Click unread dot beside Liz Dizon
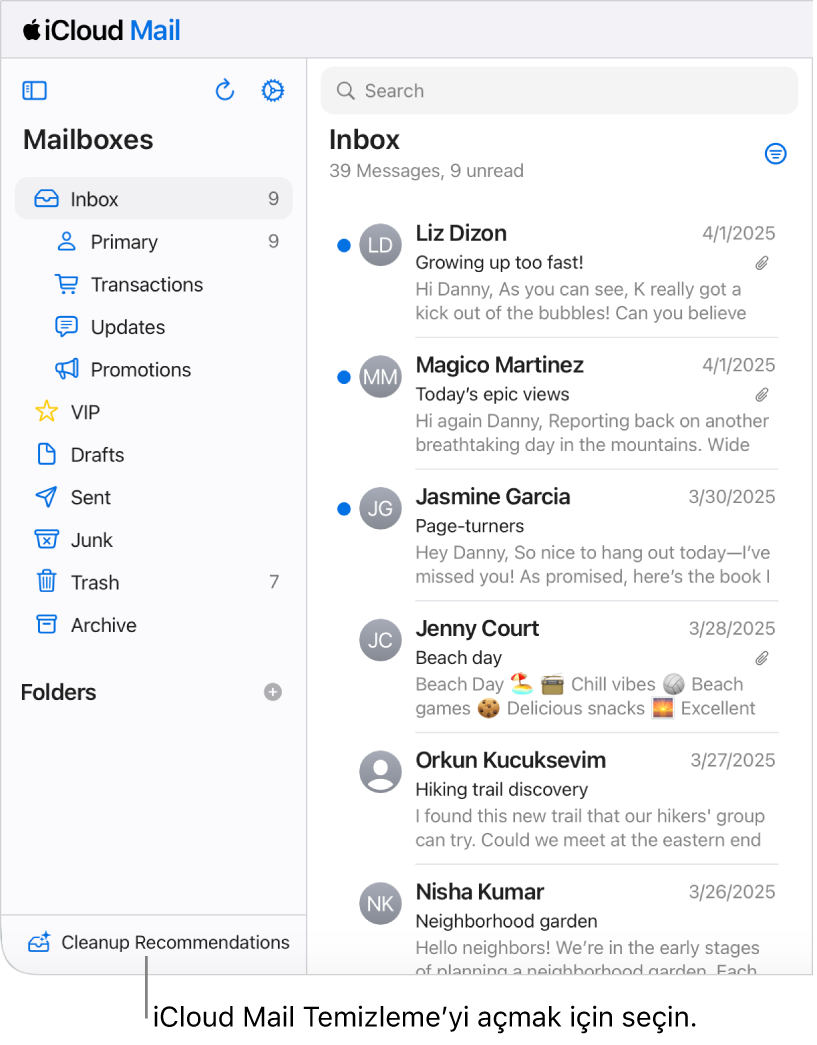 [344, 246]
